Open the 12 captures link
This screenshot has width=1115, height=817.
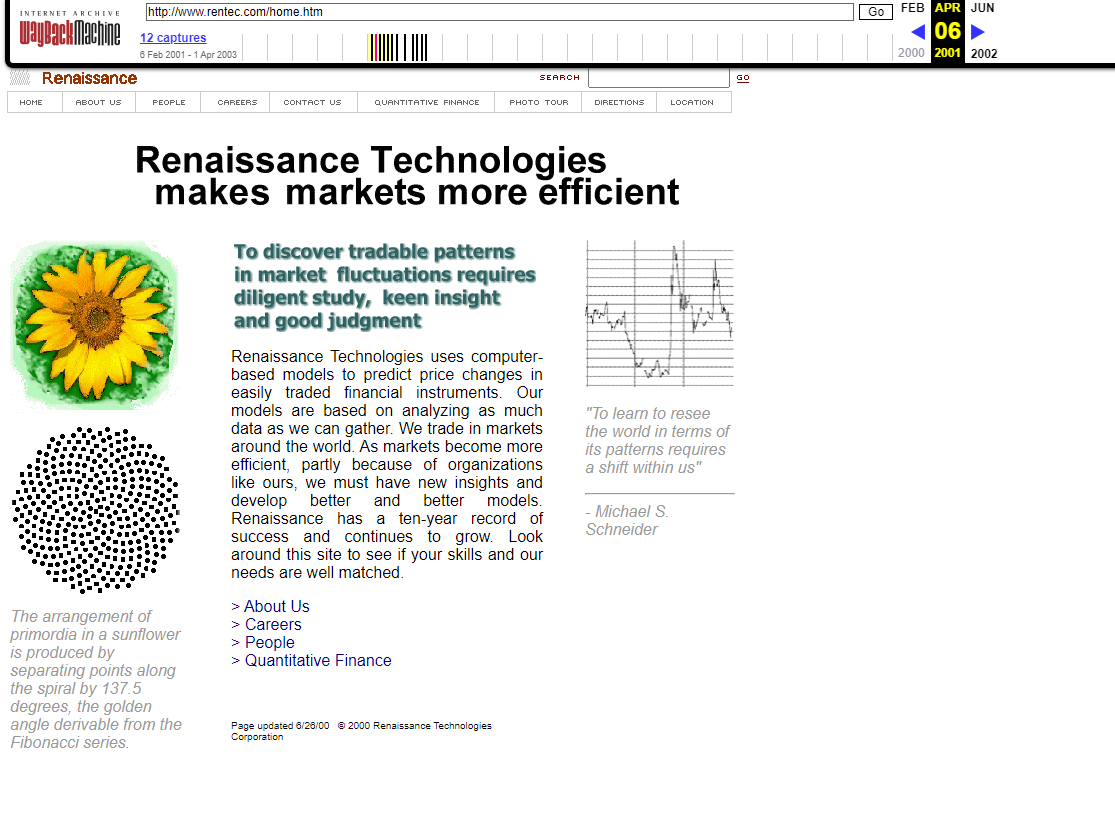pyautogui.click(x=173, y=38)
